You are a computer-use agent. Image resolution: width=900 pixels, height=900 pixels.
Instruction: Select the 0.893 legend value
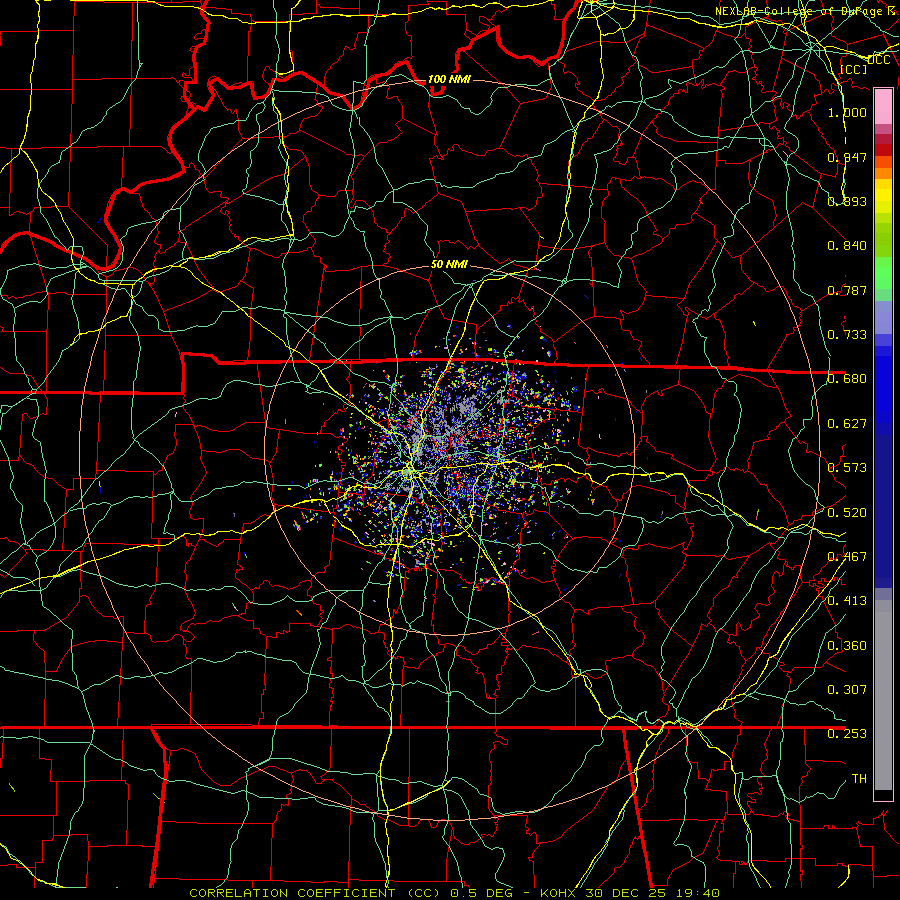(847, 201)
